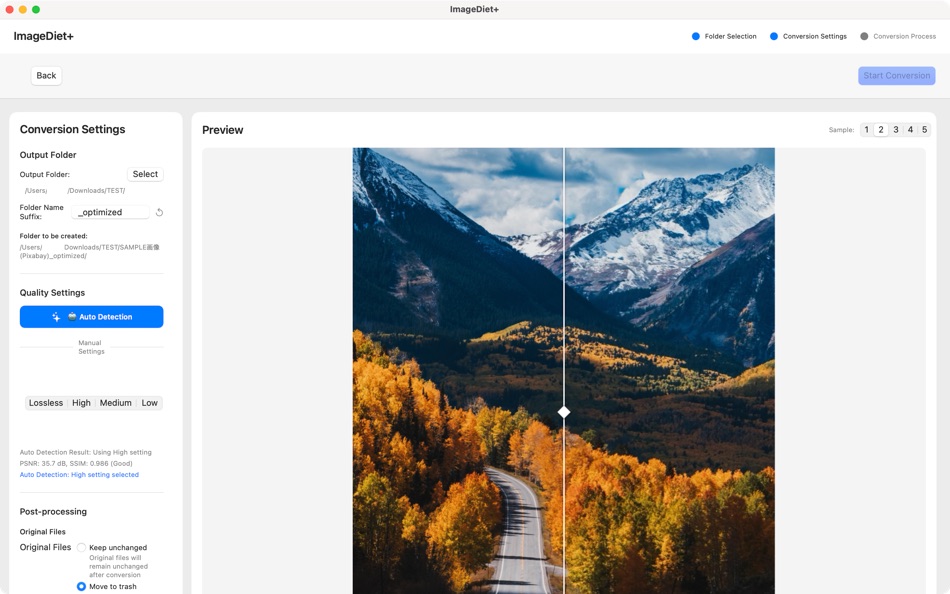
Task: Click the Conversion Settings step indicator dot
Action: click(x=774, y=35)
